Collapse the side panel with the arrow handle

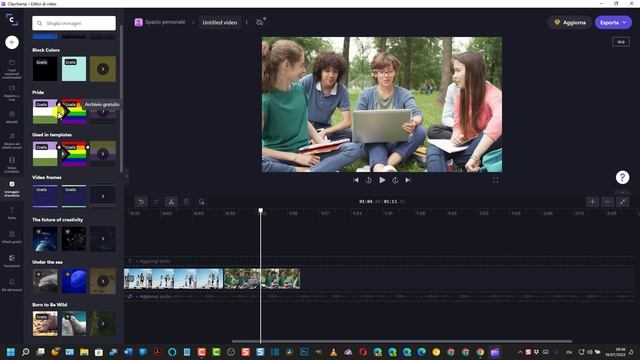click(126, 176)
